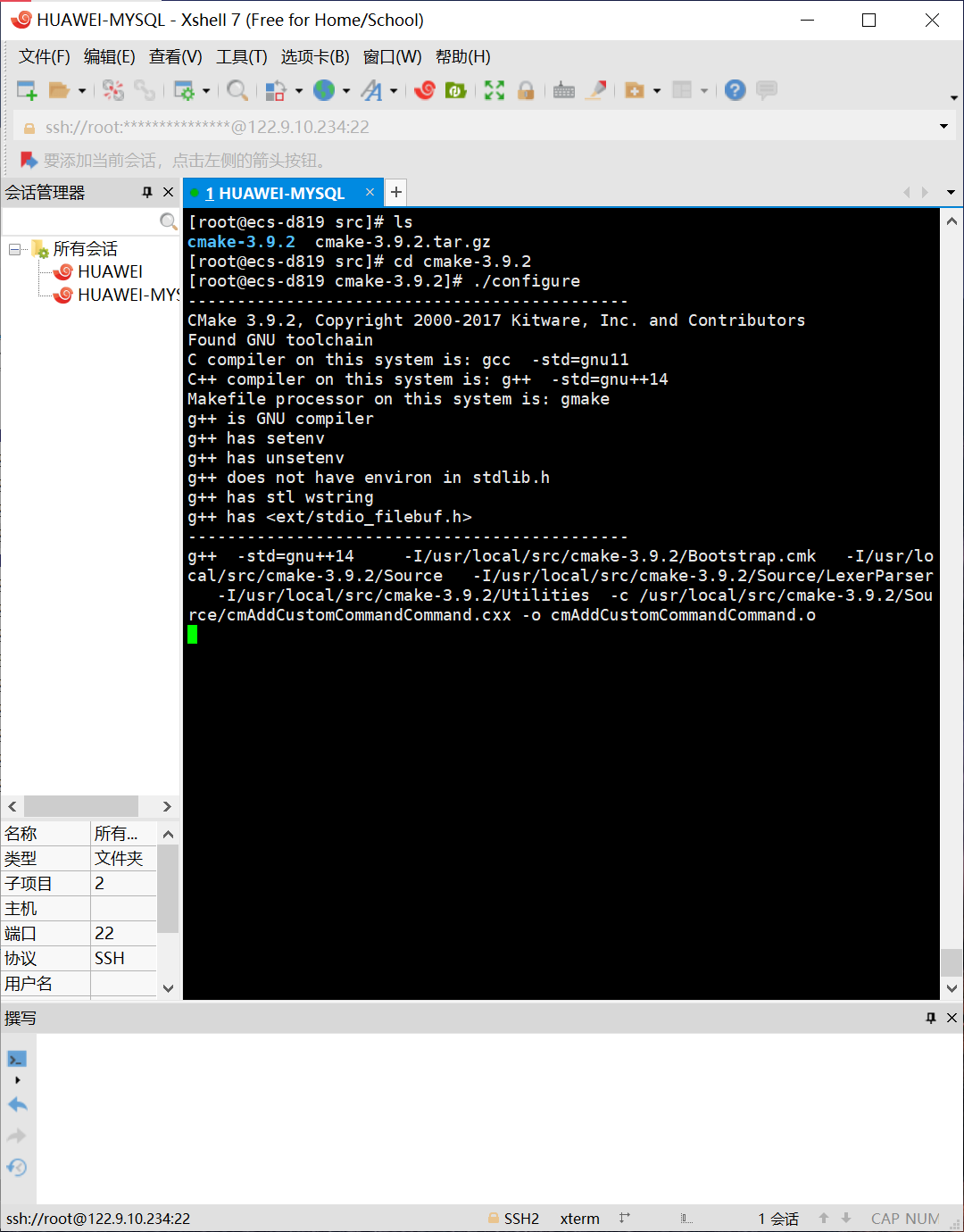
Task: Click compose pane send-to-terminal icon
Action: (17, 1059)
